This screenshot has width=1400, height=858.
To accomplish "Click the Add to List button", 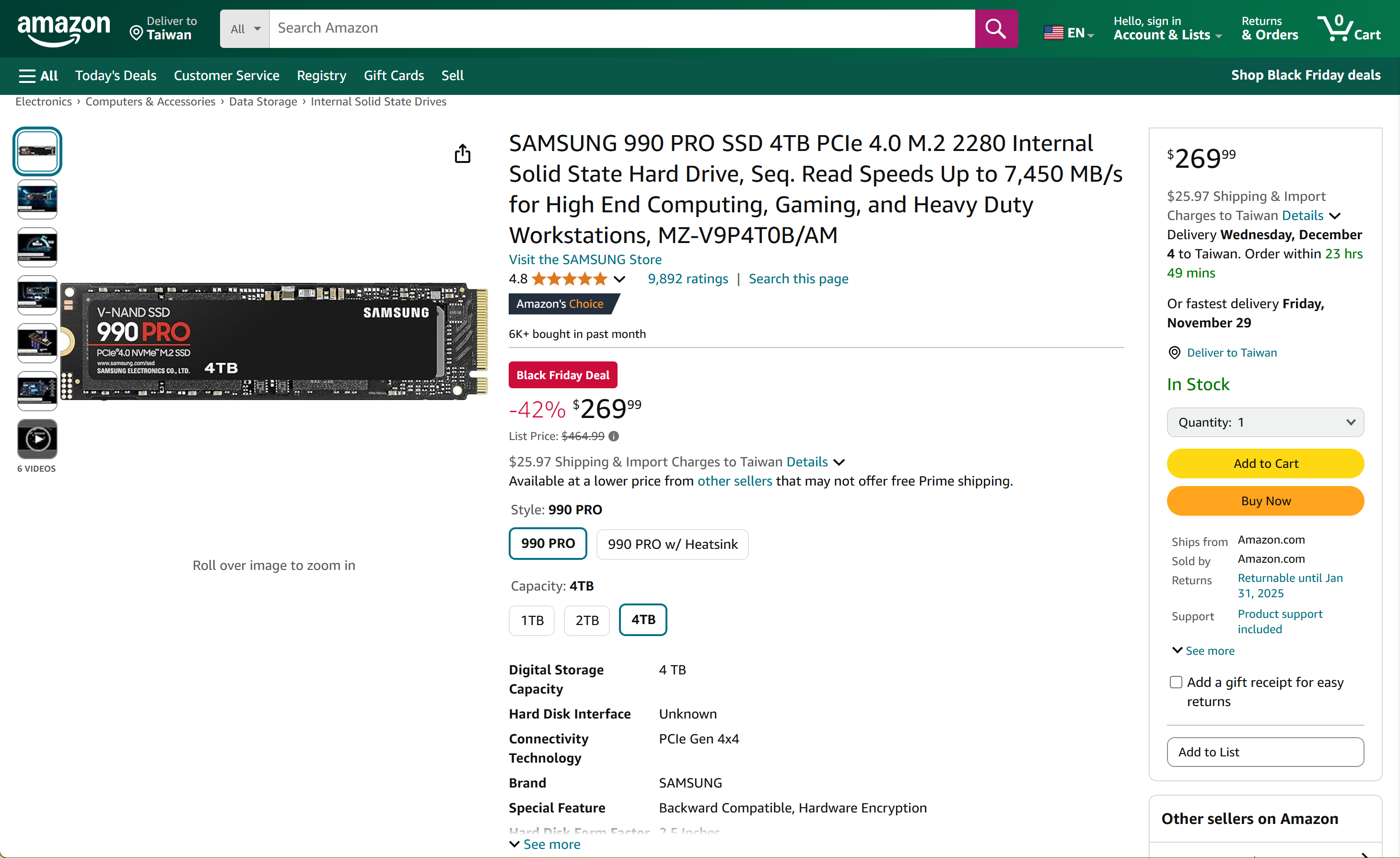I will 1265,752.
